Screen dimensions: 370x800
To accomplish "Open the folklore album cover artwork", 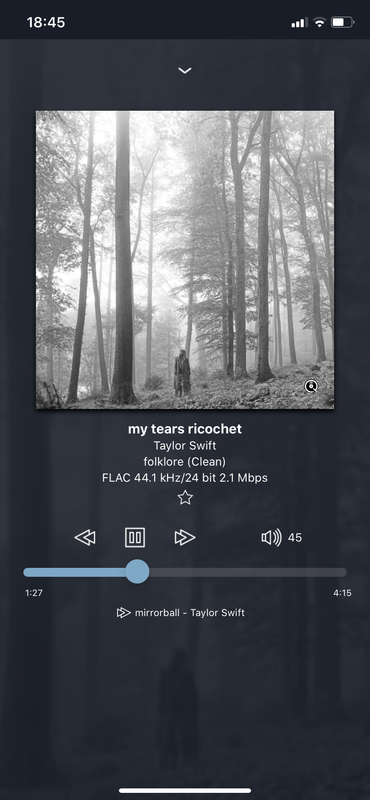I will coord(185,260).
